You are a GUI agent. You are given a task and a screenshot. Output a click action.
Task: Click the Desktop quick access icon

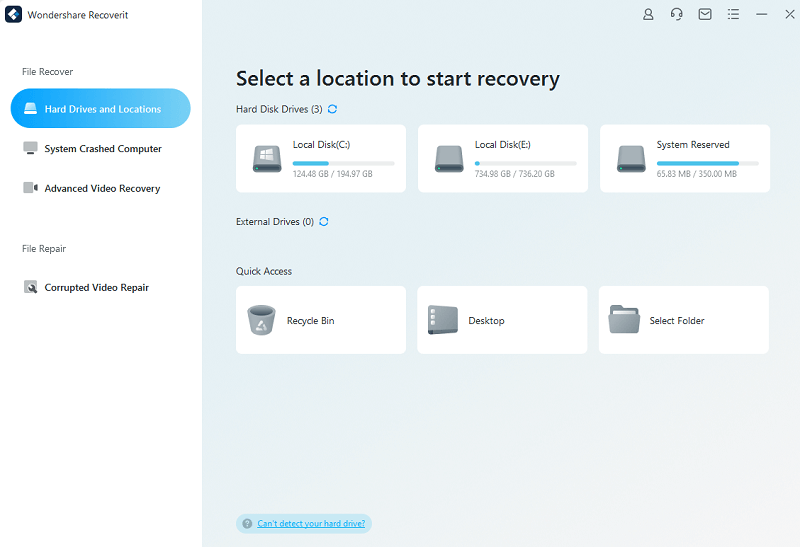(443, 320)
